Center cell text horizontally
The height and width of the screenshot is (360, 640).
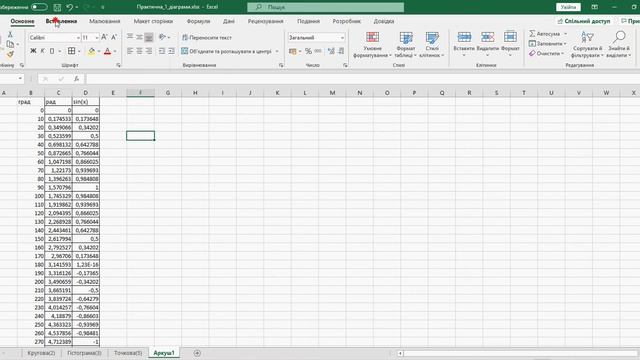click(139, 51)
